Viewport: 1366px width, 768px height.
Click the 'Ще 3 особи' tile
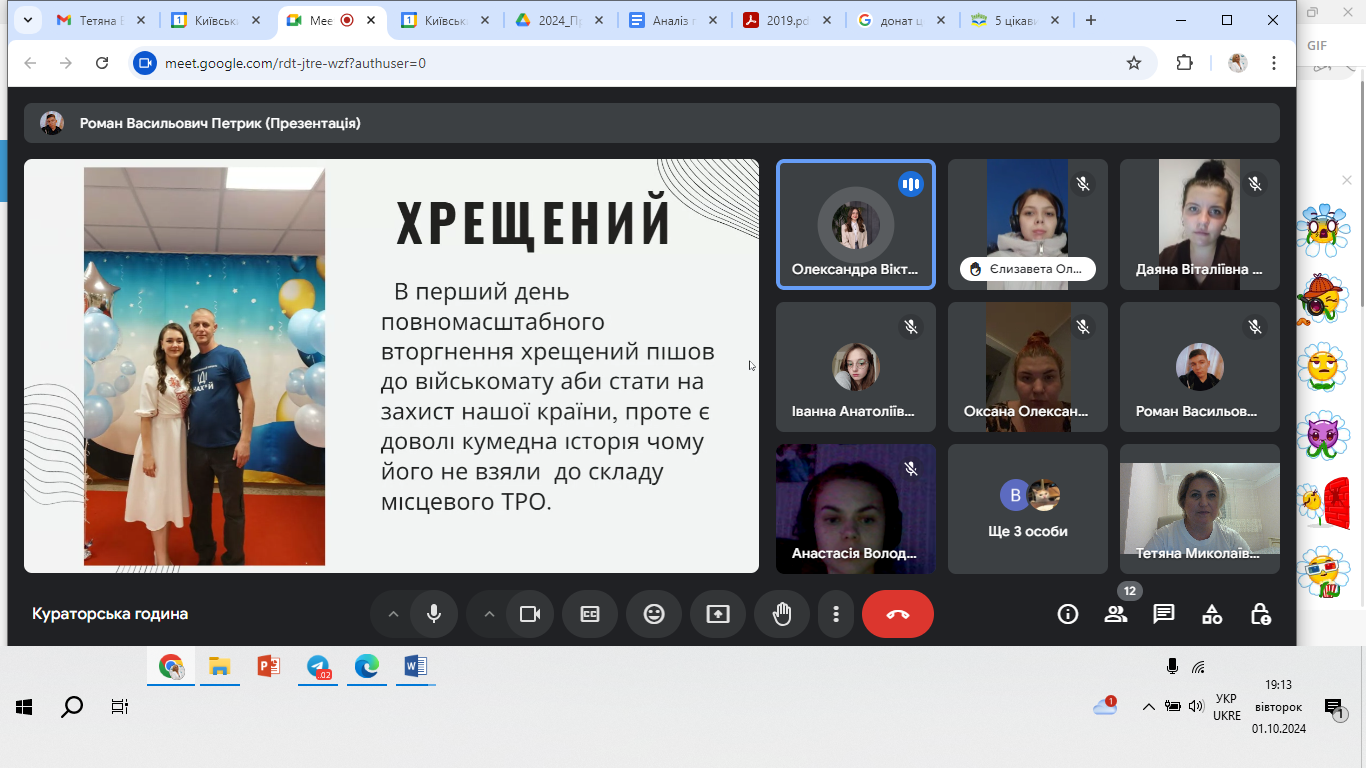1027,509
